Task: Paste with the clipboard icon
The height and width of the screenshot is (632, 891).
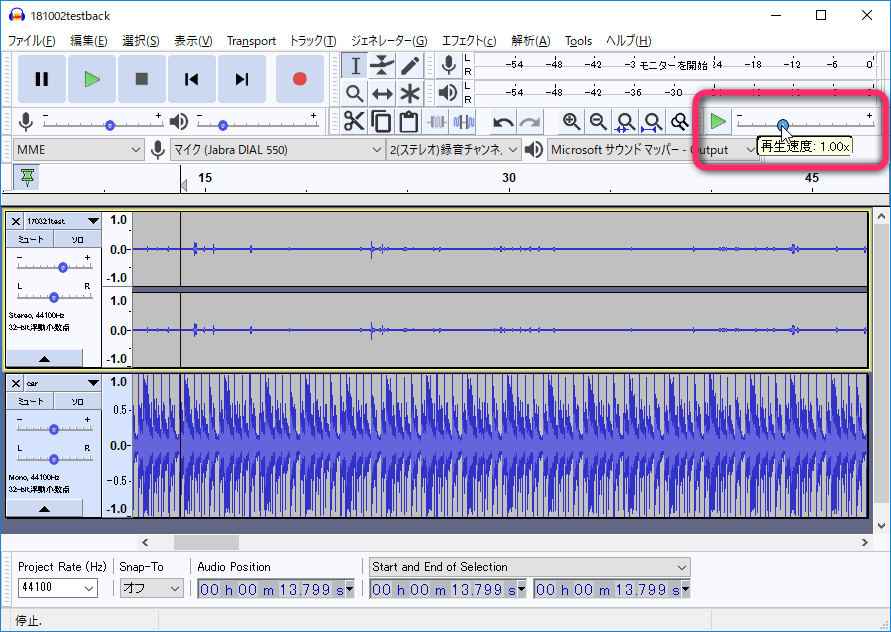Action: 409,121
